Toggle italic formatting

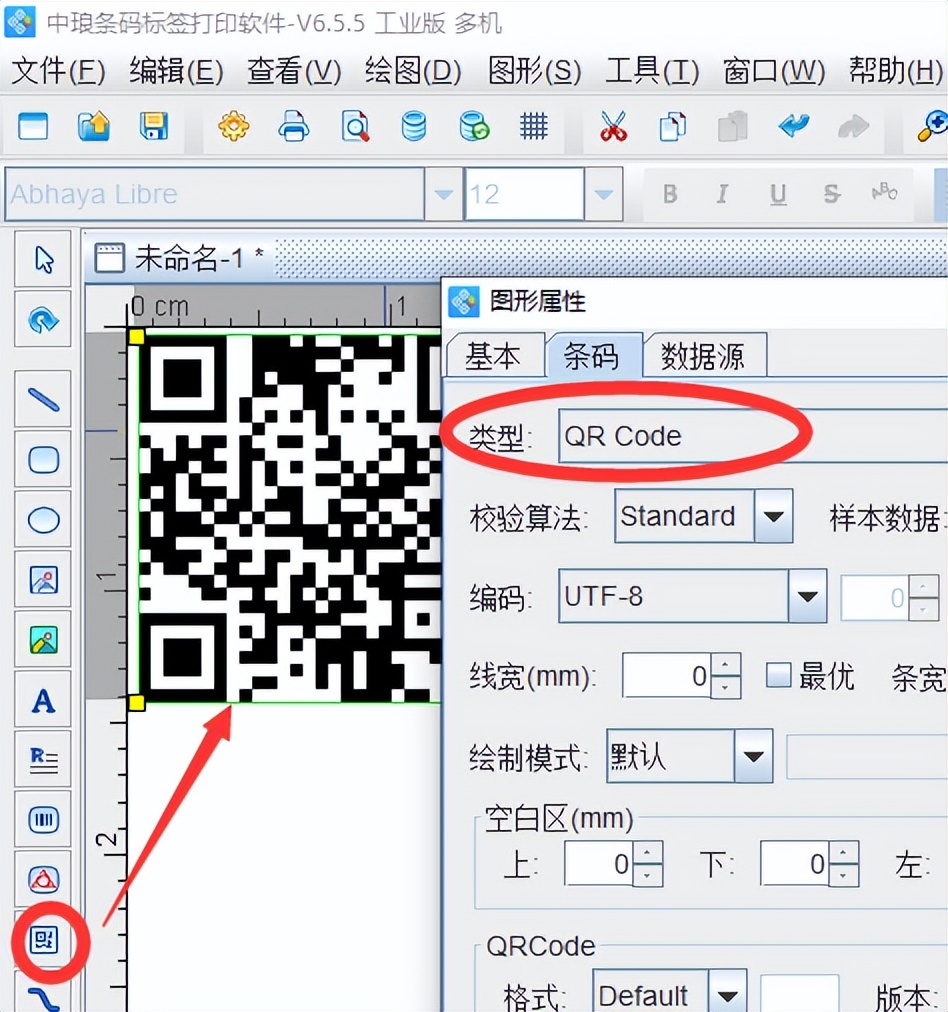coord(723,194)
